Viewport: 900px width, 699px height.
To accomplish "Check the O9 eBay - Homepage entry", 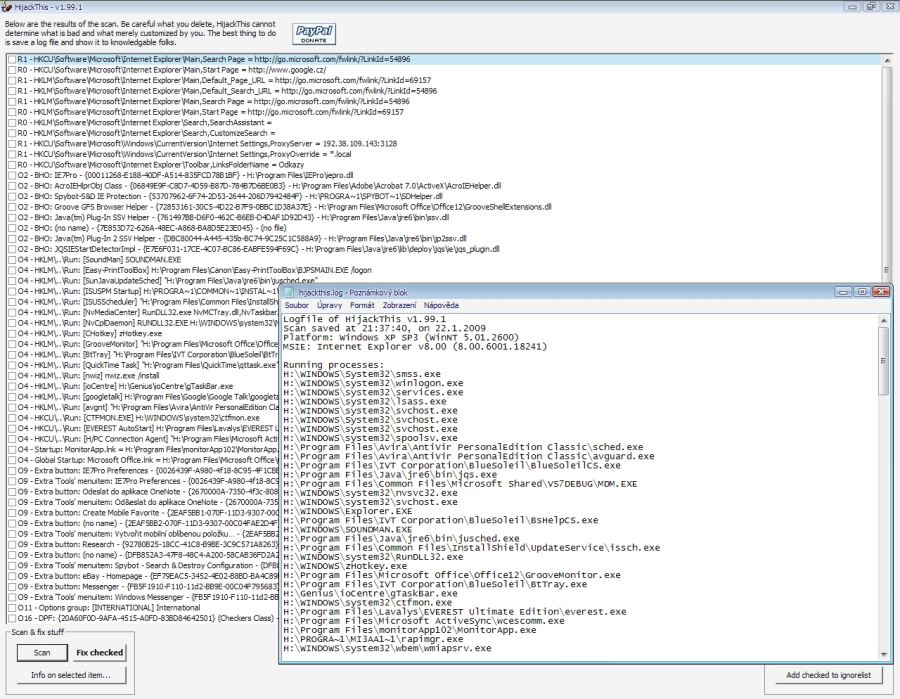I will [x=12, y=576].
